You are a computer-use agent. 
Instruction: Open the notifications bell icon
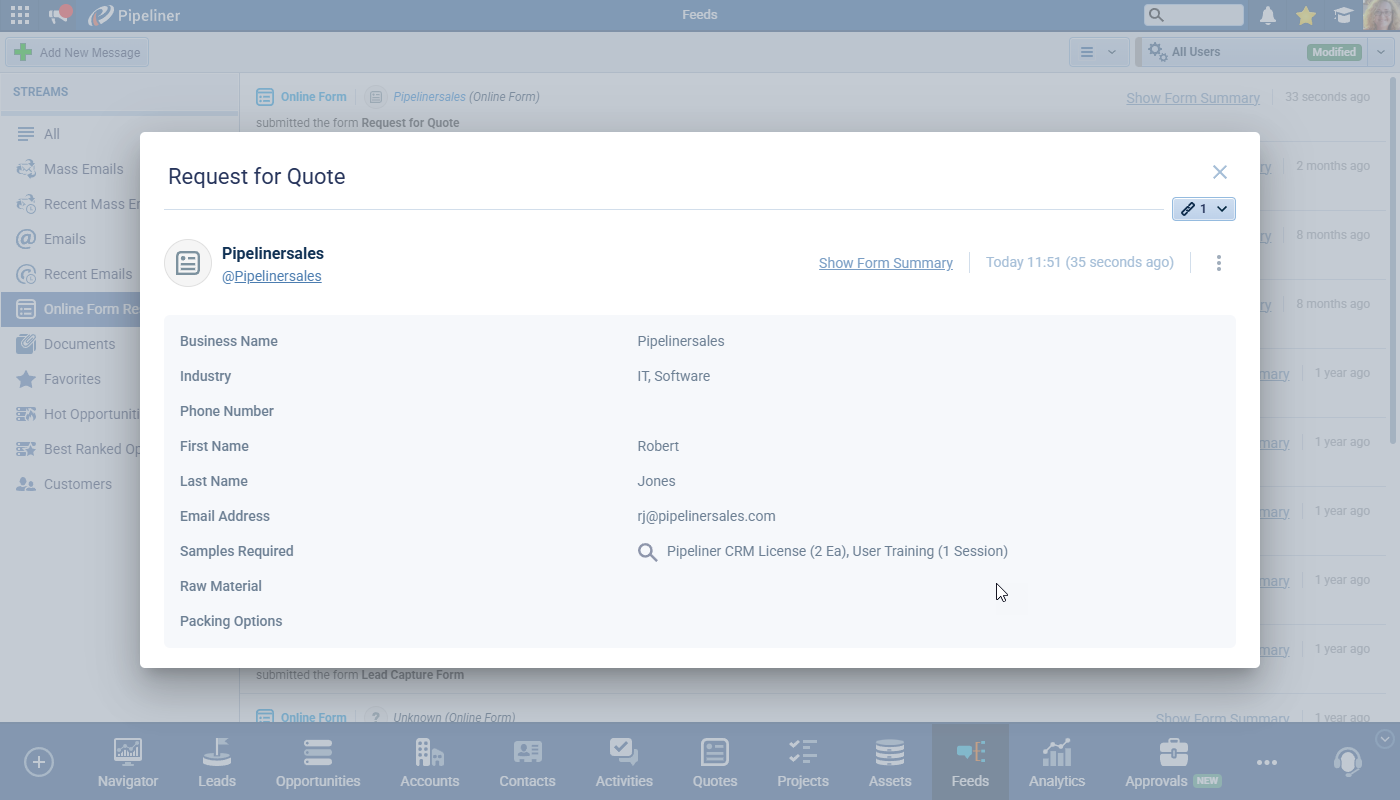click(1267, 15)
